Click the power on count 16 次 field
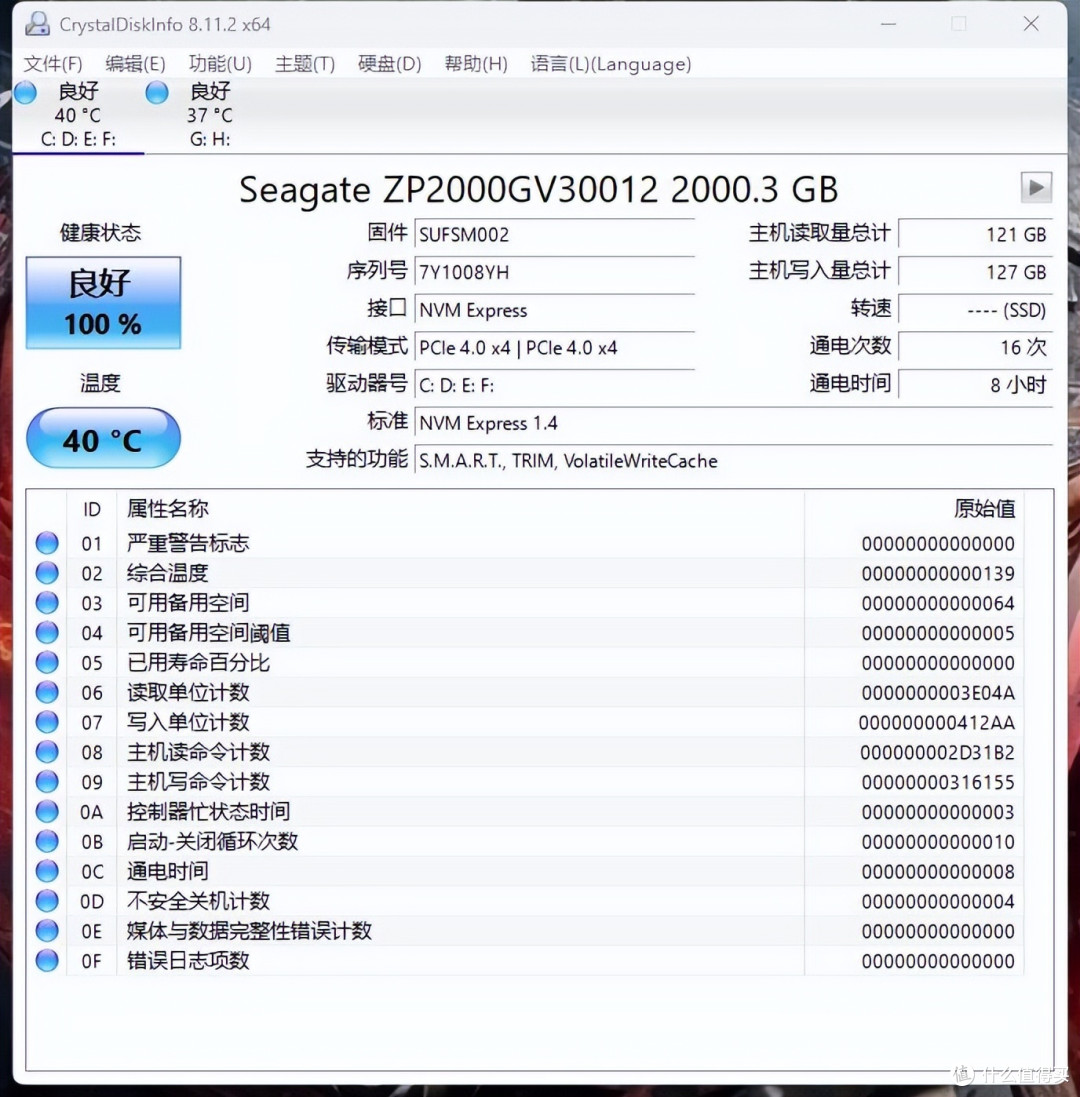Viewport: 1080px width, 1097px height. click(975, 348)
